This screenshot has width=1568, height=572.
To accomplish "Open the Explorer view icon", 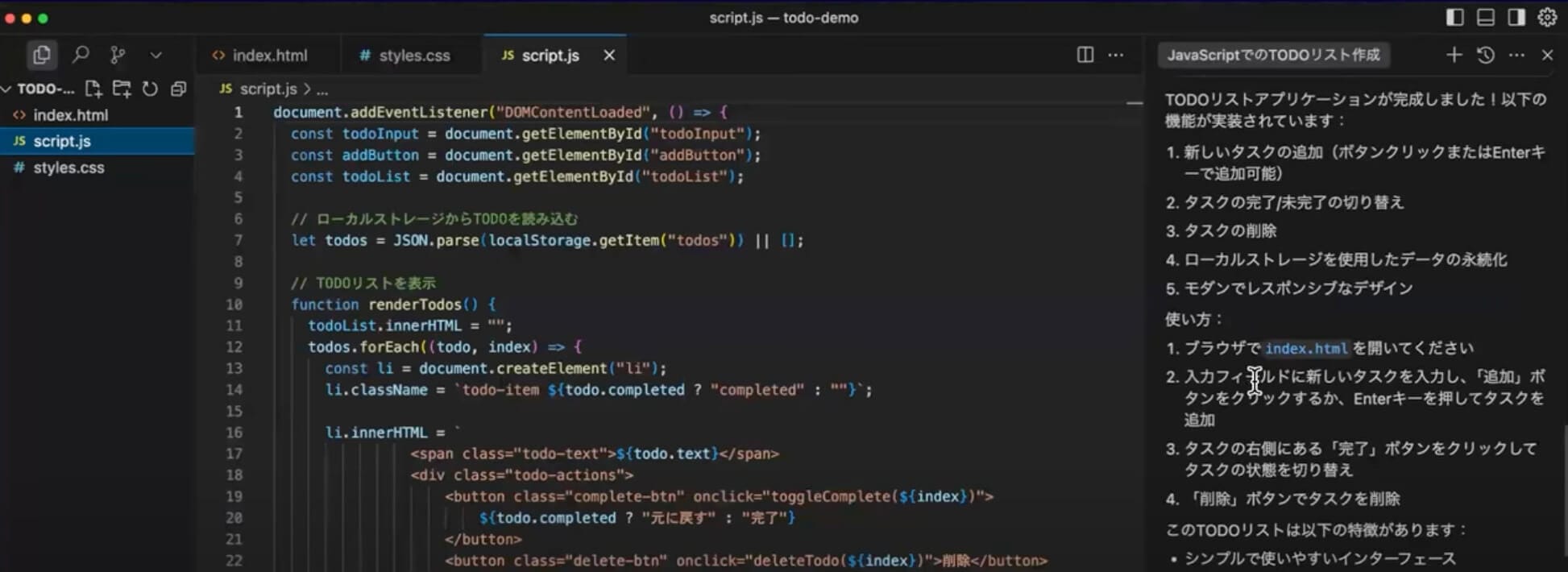I will pos(41,55).
